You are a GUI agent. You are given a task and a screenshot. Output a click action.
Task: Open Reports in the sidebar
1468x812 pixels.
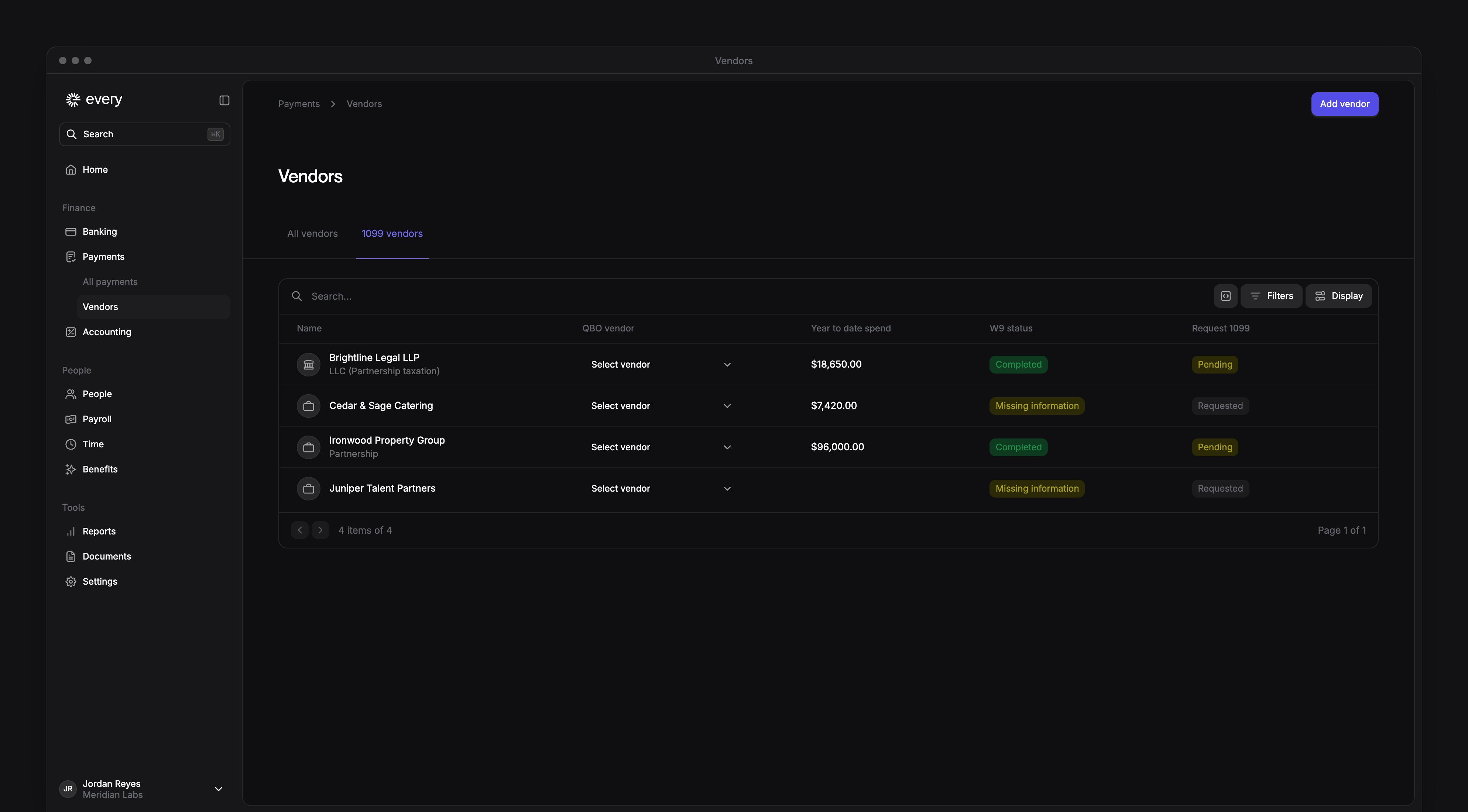click(145, 531)
